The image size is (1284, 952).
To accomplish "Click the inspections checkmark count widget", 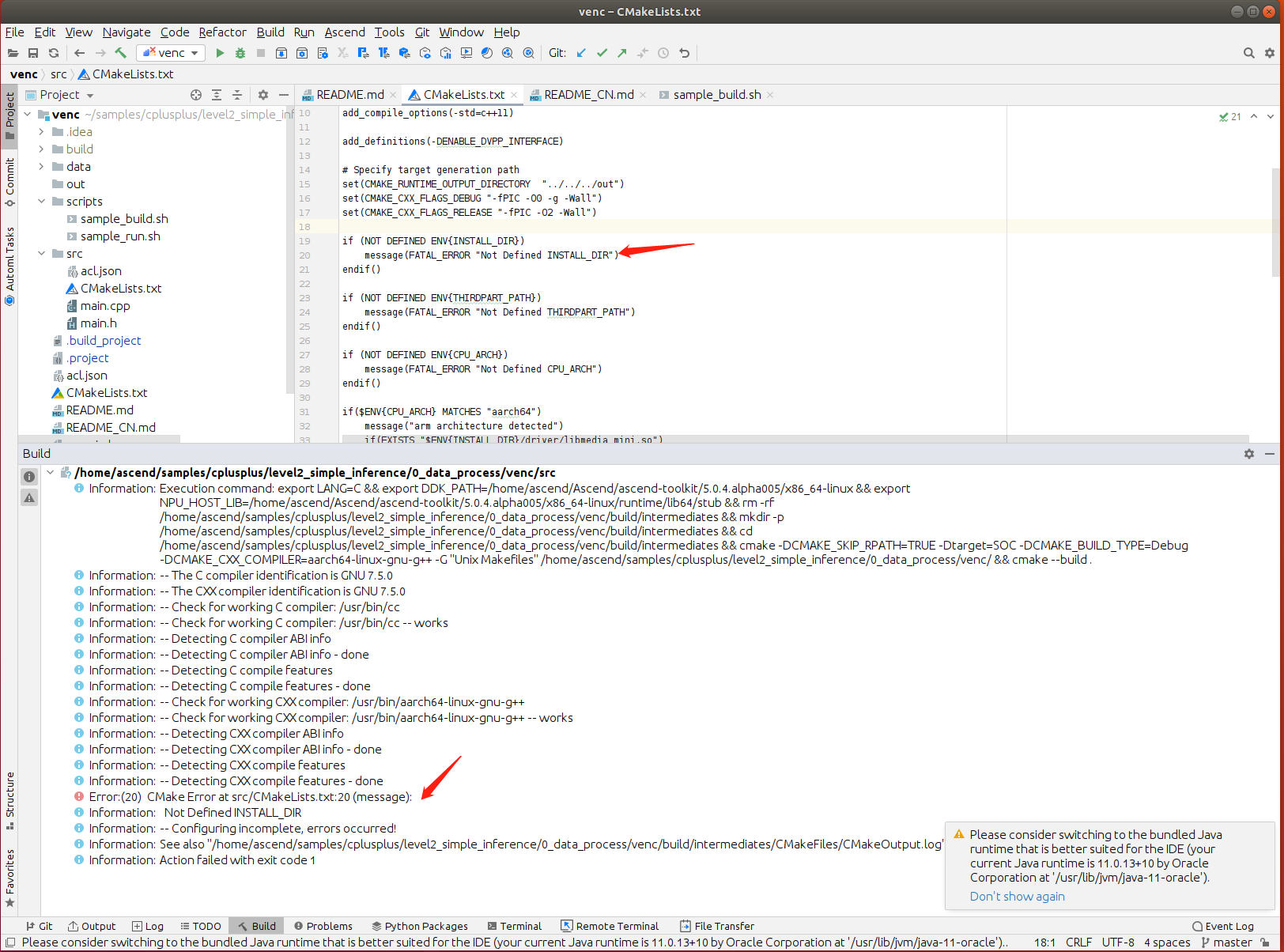I will click(1230, 116).
